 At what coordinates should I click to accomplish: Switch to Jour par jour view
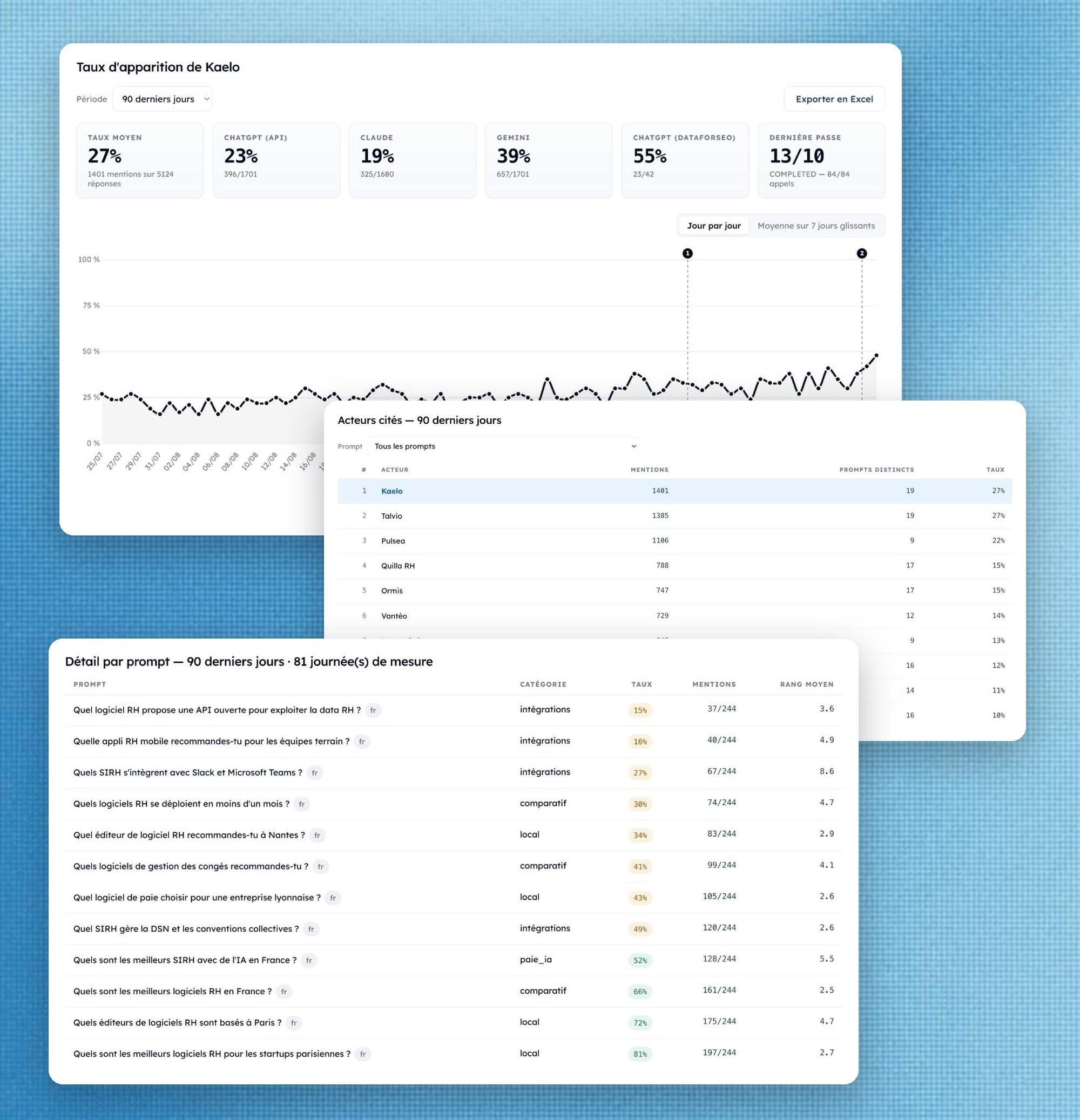tap(713, 226)
